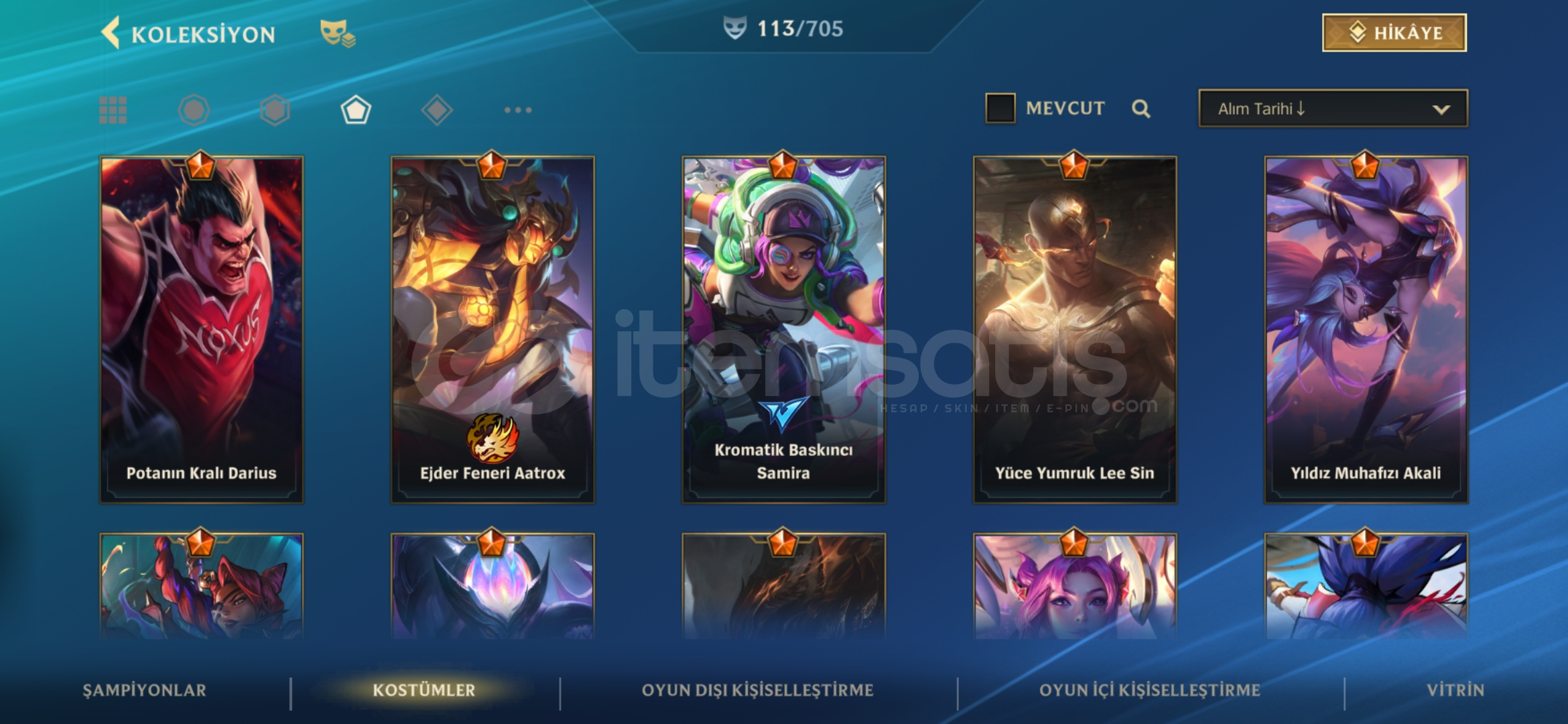1568x724 pixels.
Task: Click the Hikâye button
Action: pyautogui.click(x=1394, y=33)
